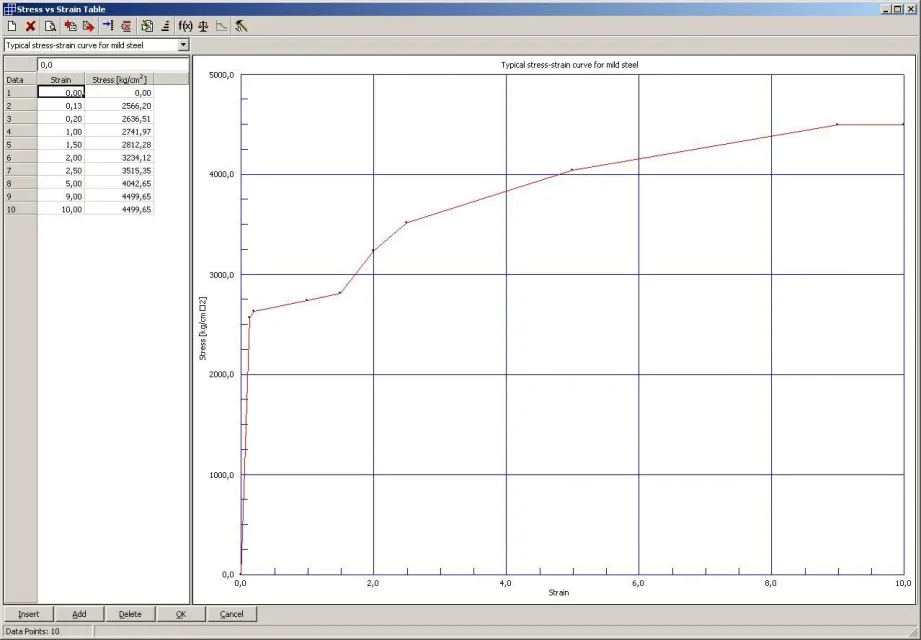Click the Data Points: 10 status text
The width and height of the screenshot is (921, 640).
32,631
